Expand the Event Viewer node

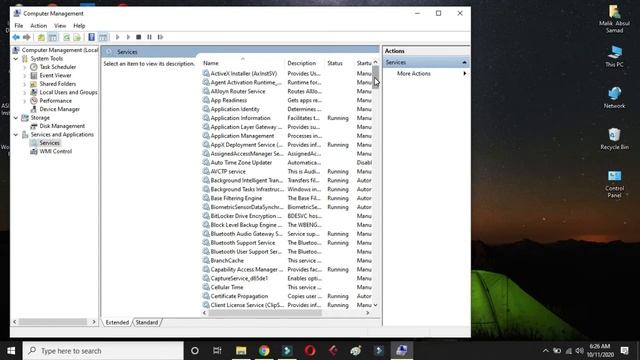pyautogui.click(x=25, y=76)
